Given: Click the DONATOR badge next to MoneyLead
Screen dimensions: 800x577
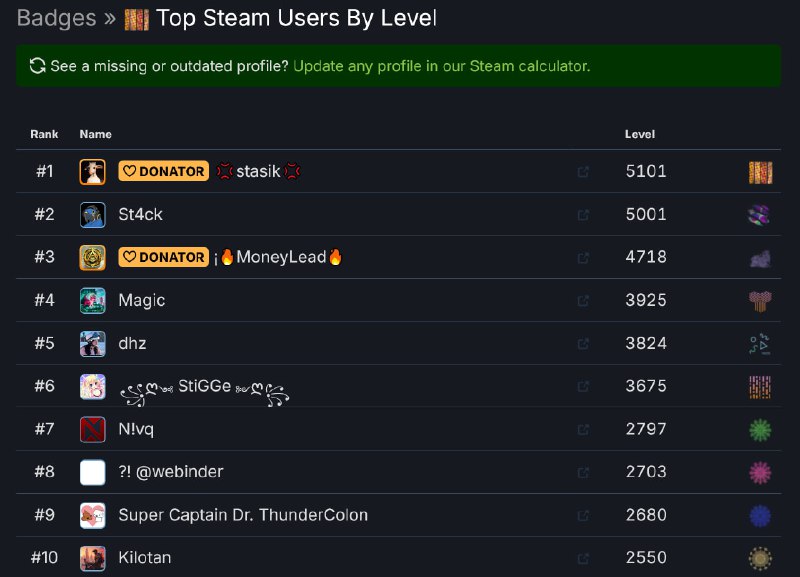Looking at the screenshot, I should click(163, 257).
